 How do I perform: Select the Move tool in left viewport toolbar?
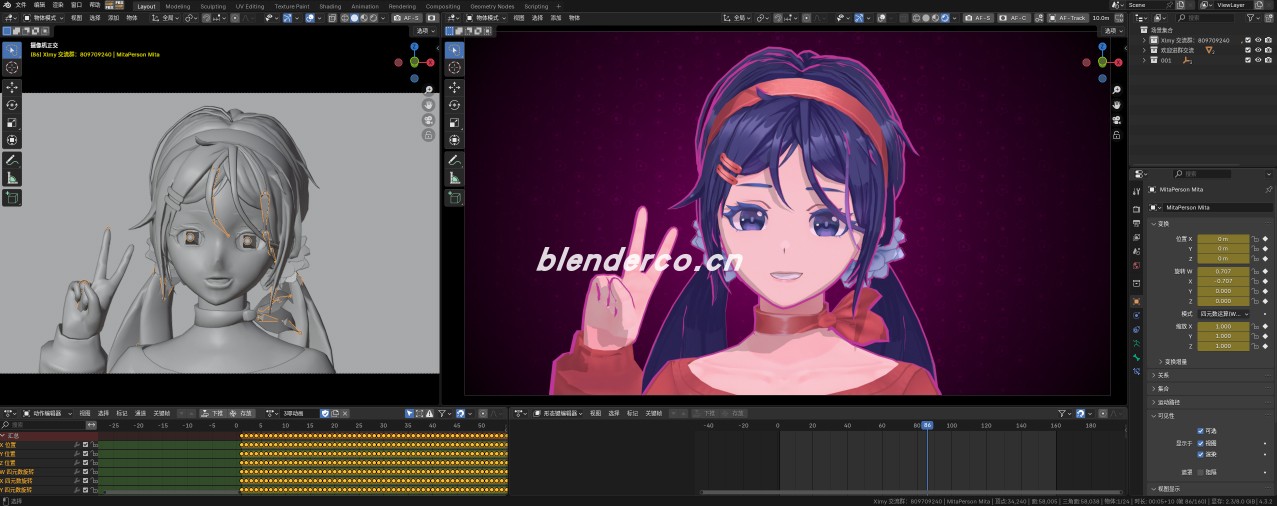coord(12,87)
